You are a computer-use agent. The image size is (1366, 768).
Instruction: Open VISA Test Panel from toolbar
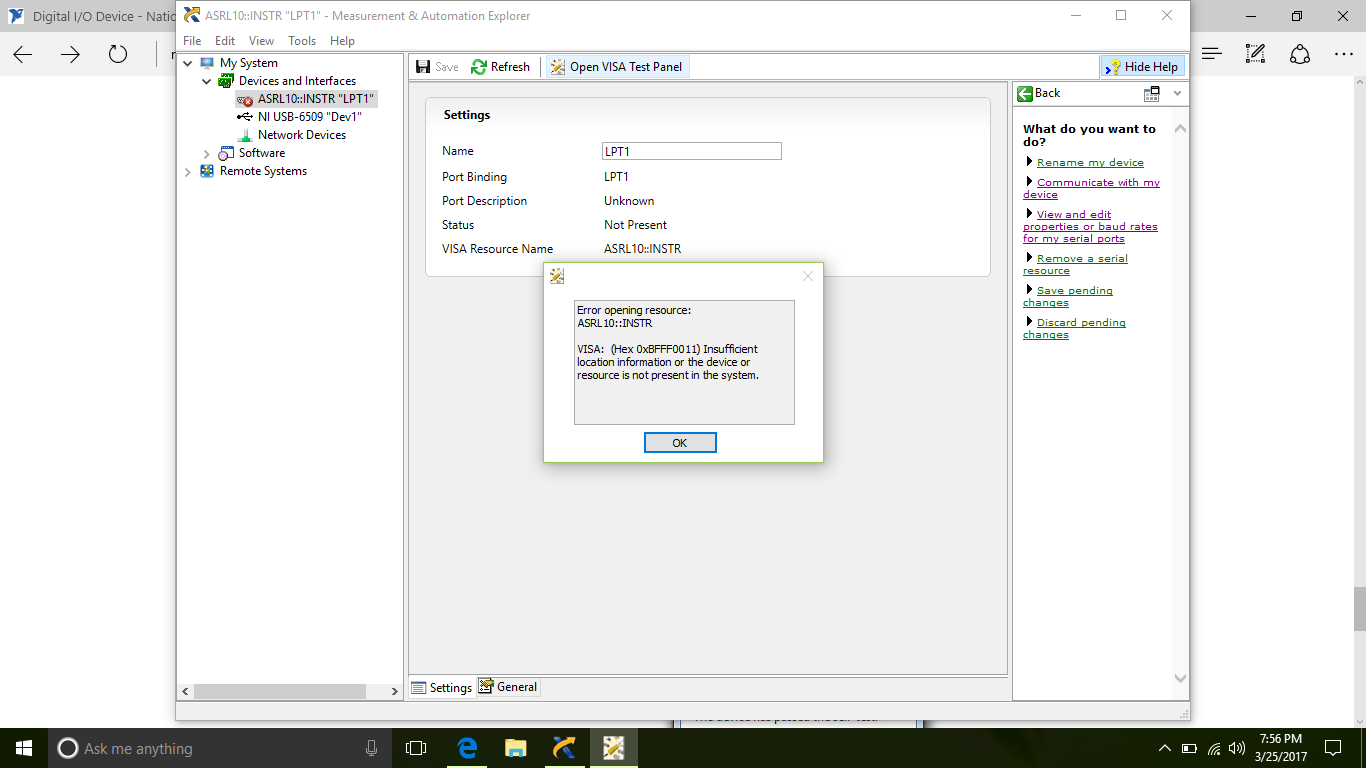coord(616,67)
